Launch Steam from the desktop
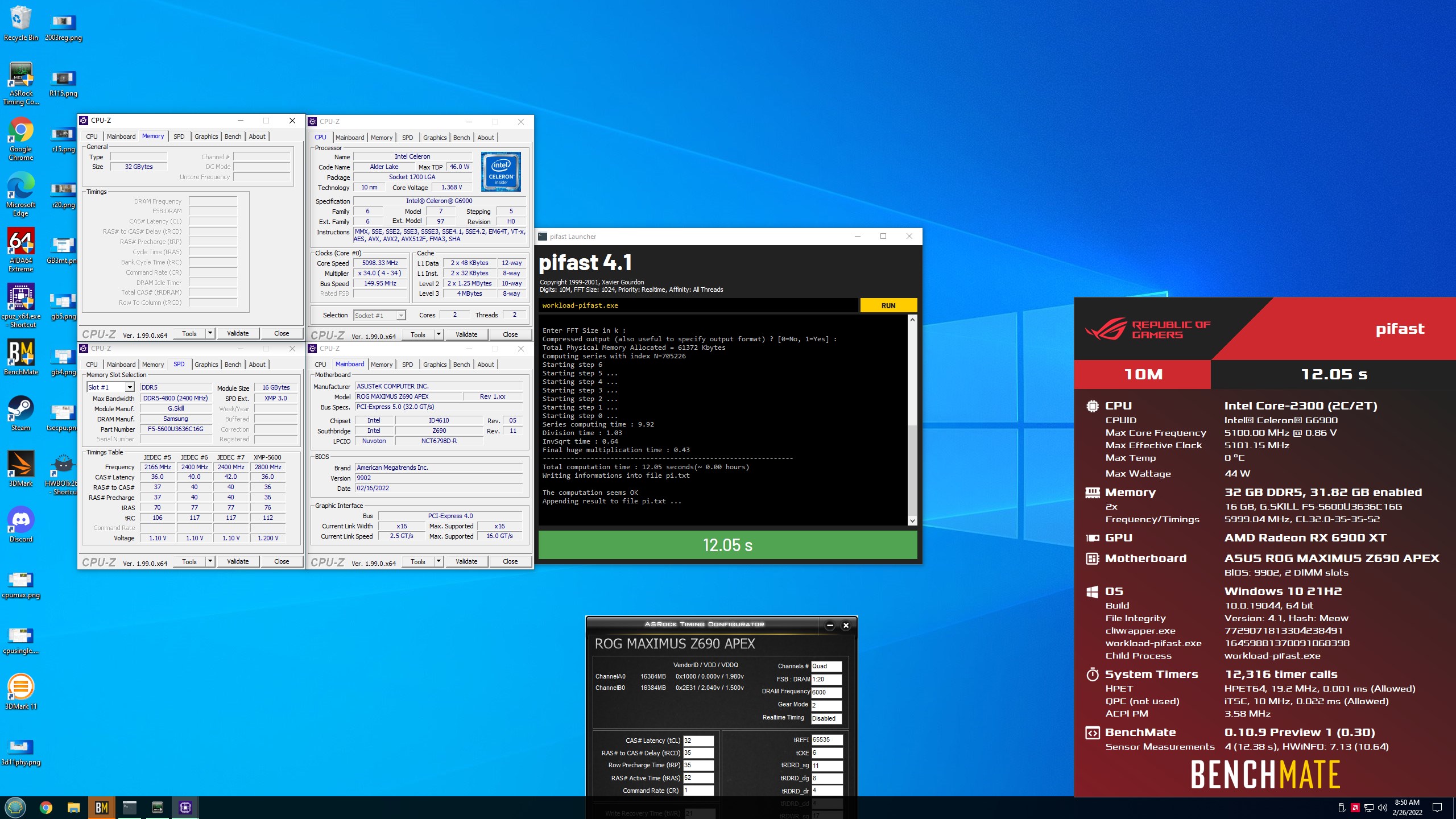The width and height of the screenshot is (1456, 819). (20, 413)
